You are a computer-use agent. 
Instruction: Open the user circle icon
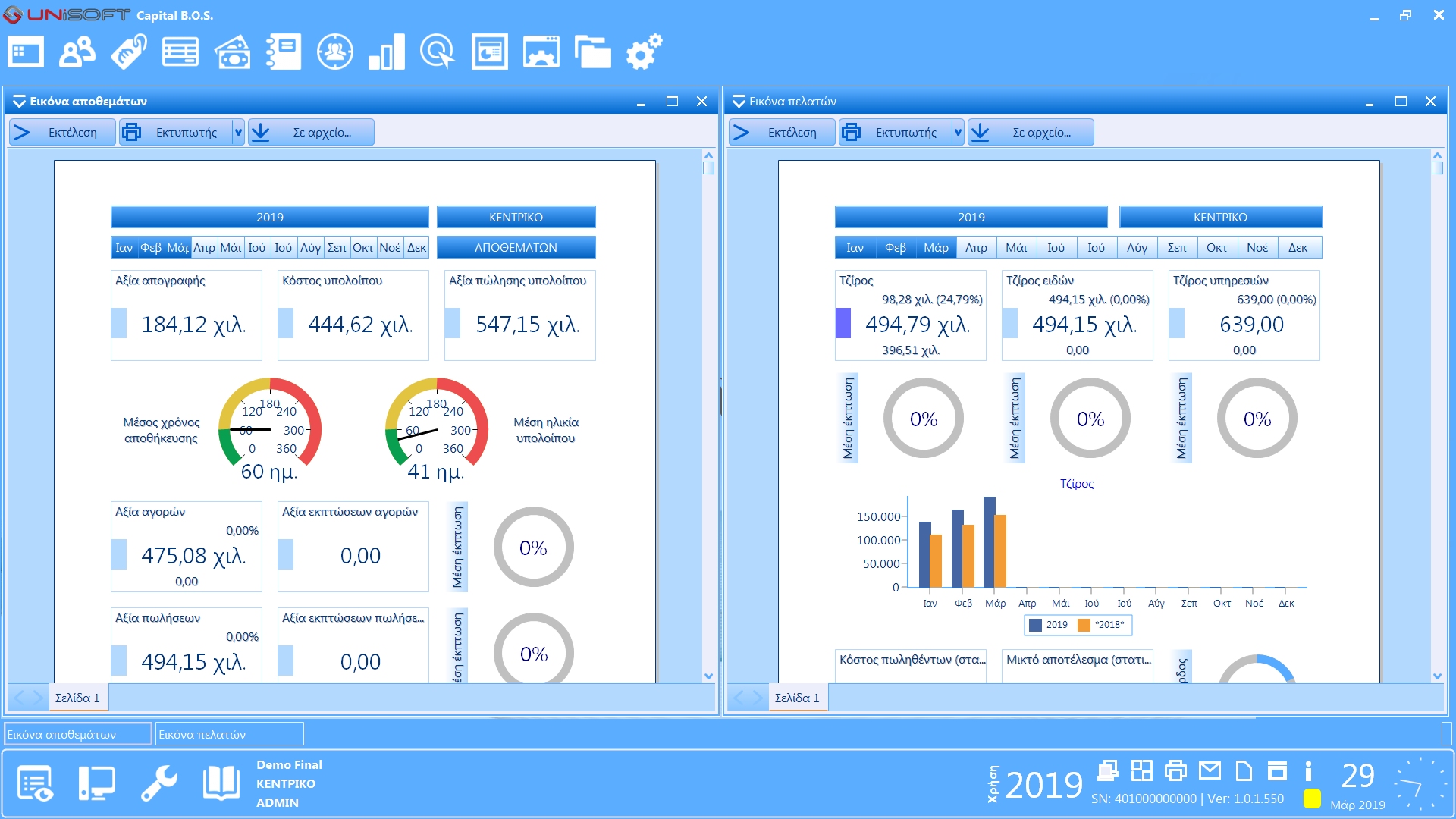[335, 53]
